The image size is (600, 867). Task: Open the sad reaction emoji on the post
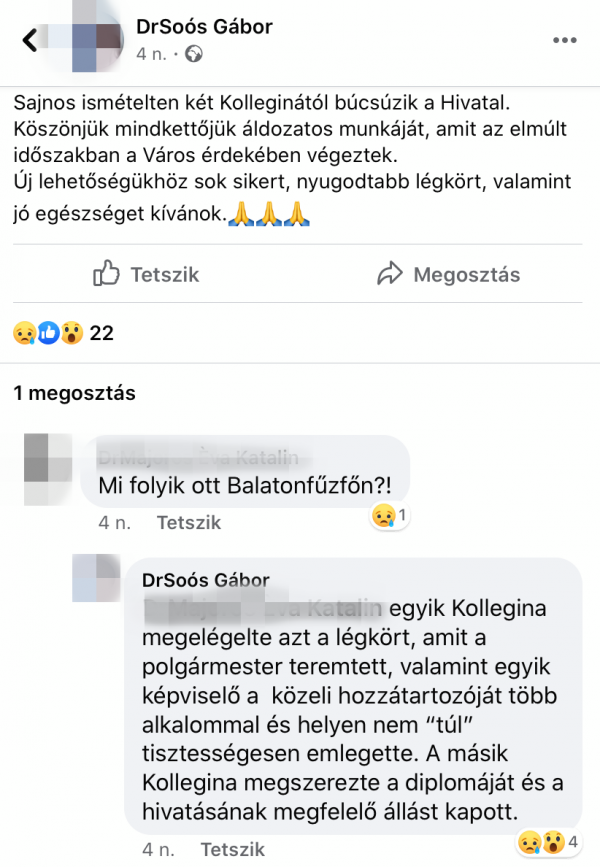click(24, 333)
